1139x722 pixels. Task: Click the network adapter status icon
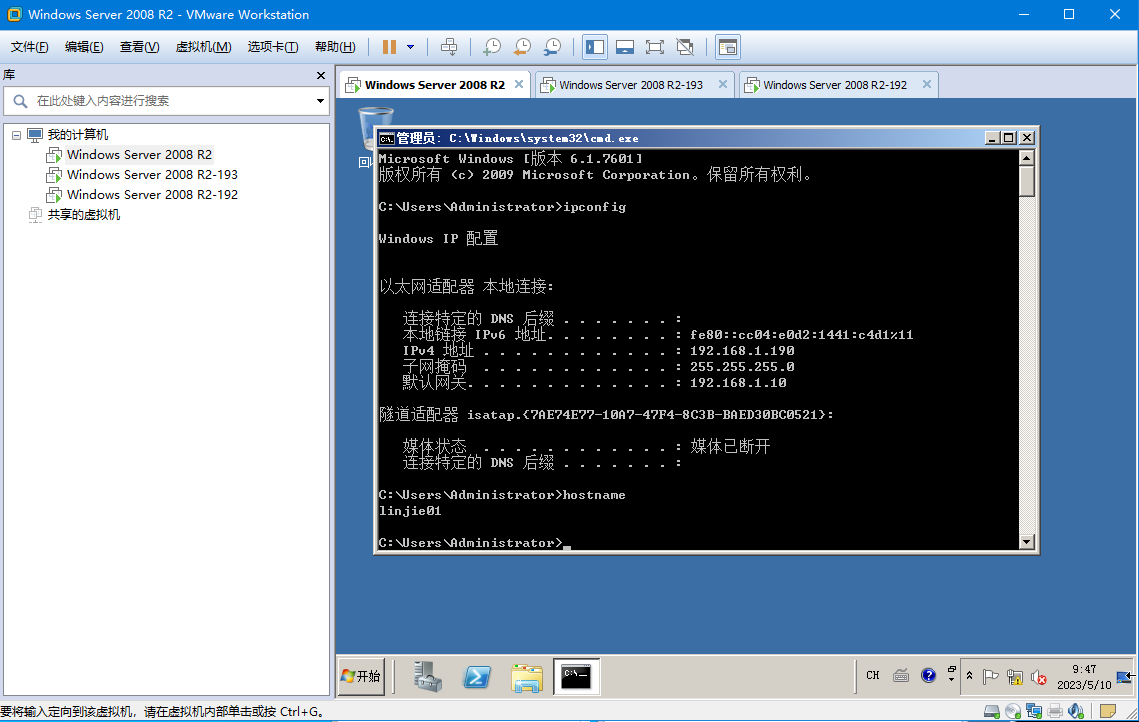click(1034, 711)
